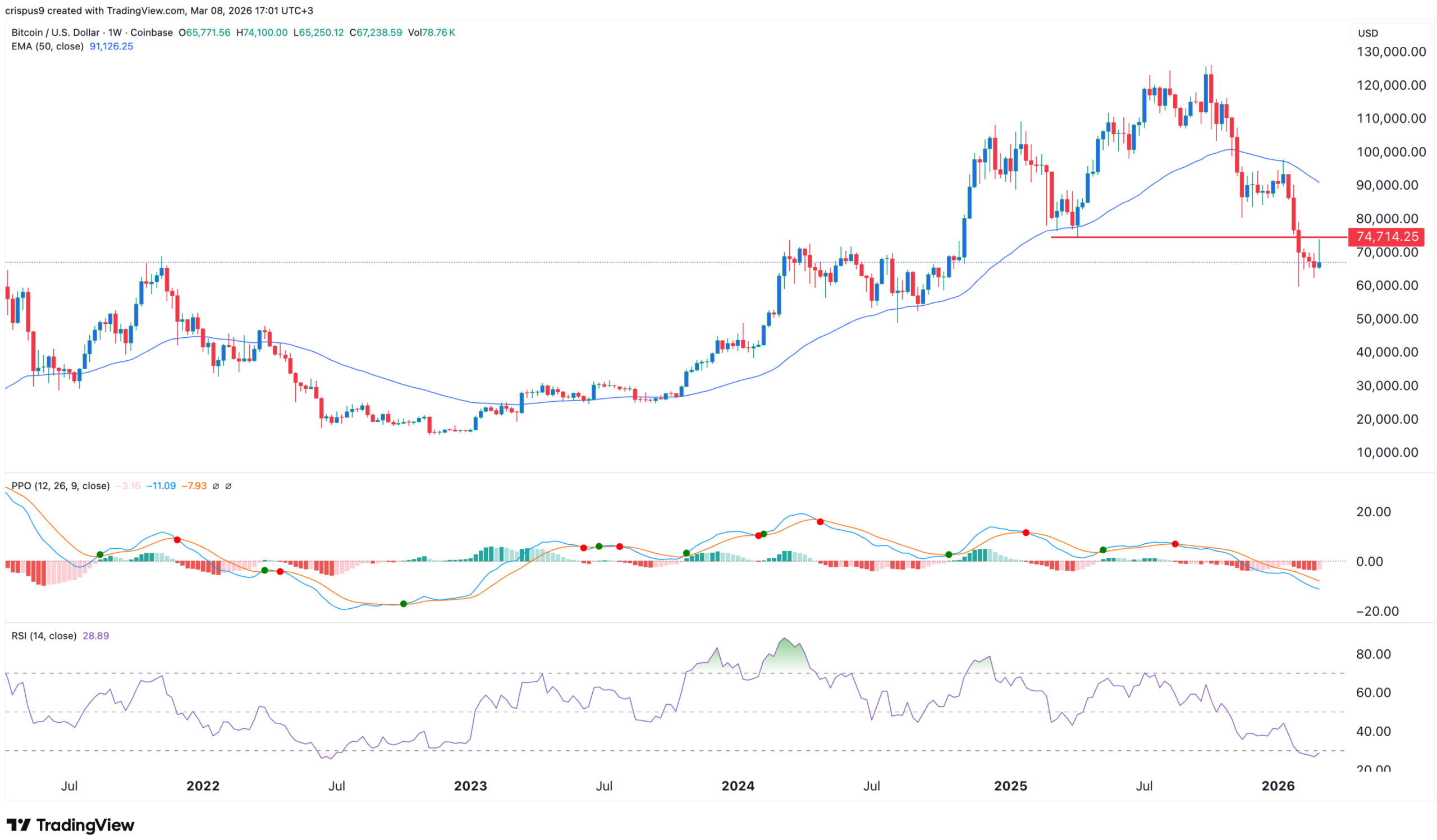Click the red horizontal resistance line
The image size is (1437, 840).
1198,237
